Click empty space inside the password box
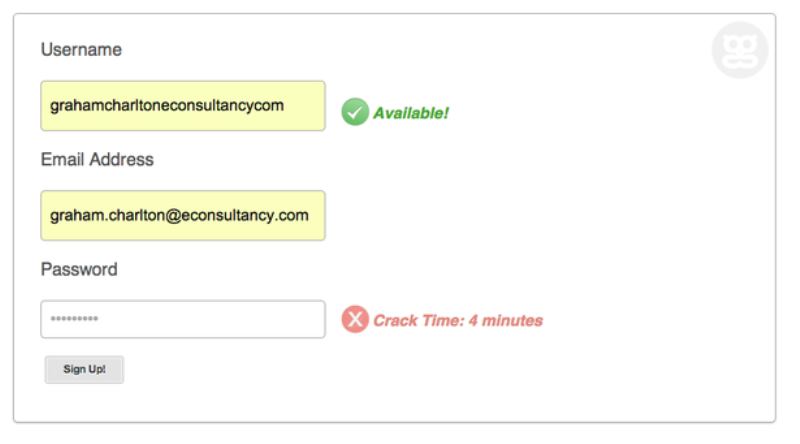 pyautogui.click(x=211, y=319)
